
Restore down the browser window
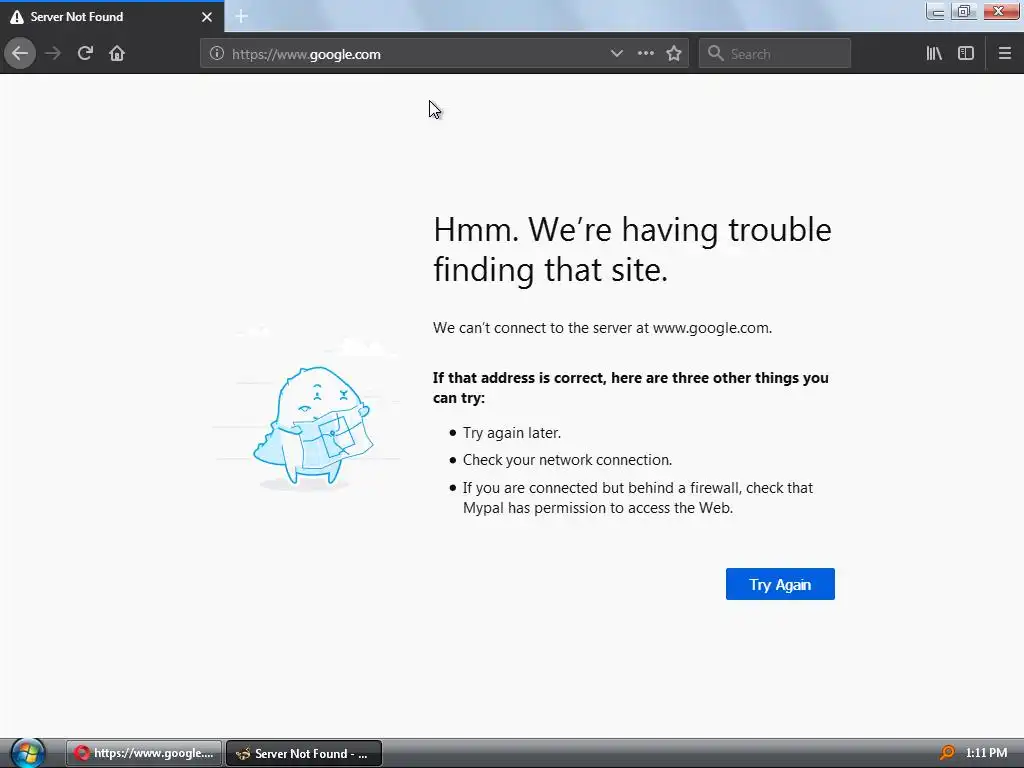coord(964,12)
